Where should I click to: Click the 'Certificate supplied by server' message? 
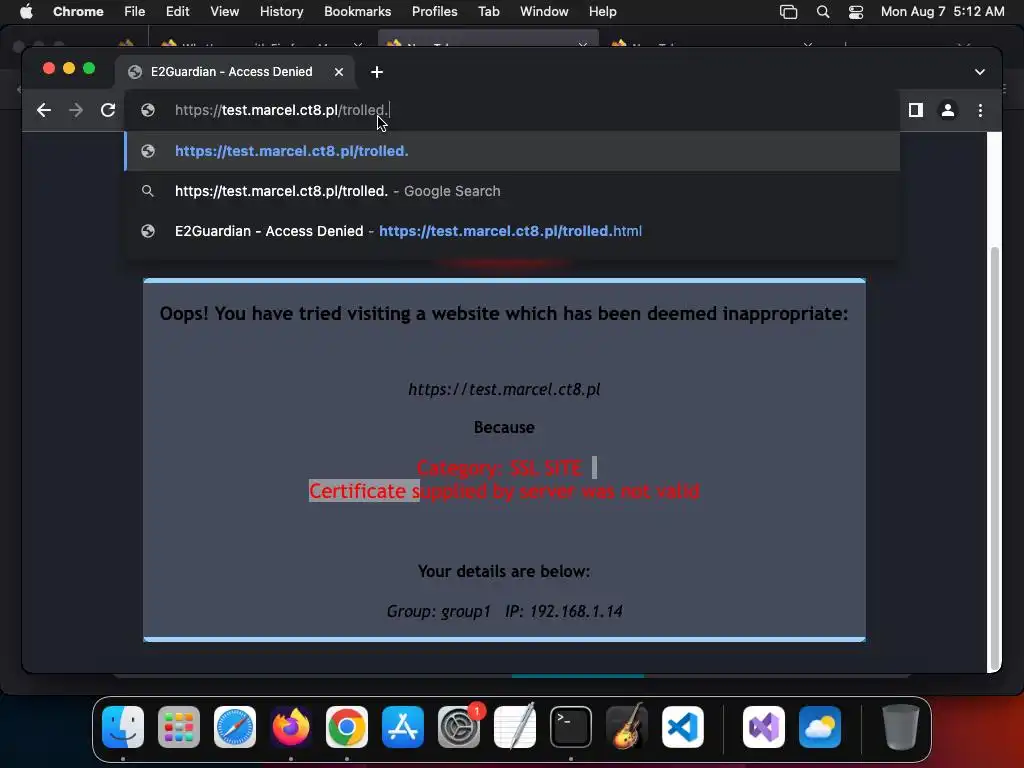point(504,490)
